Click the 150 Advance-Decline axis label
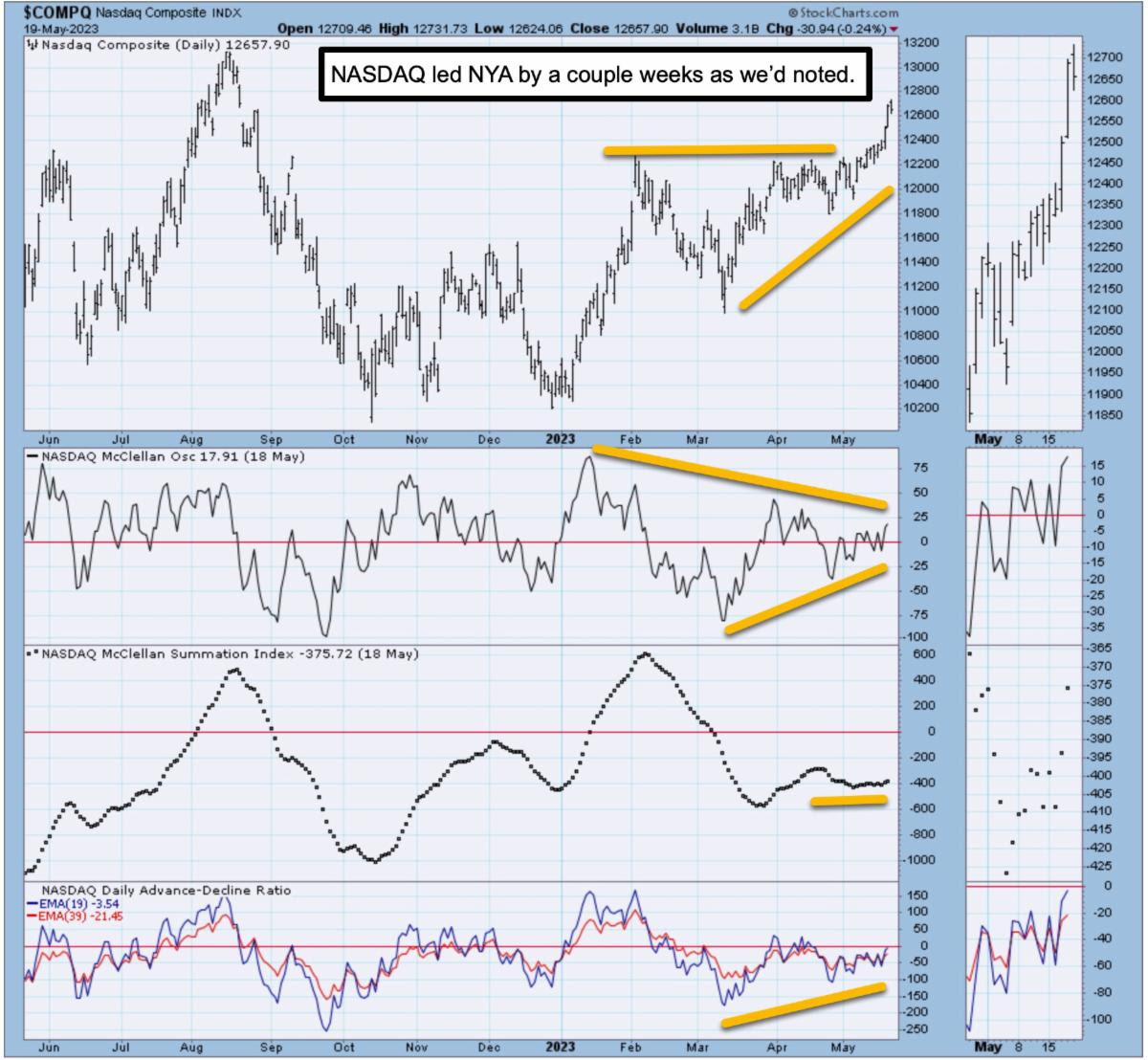1148x1060 pixels. [920, 894]
